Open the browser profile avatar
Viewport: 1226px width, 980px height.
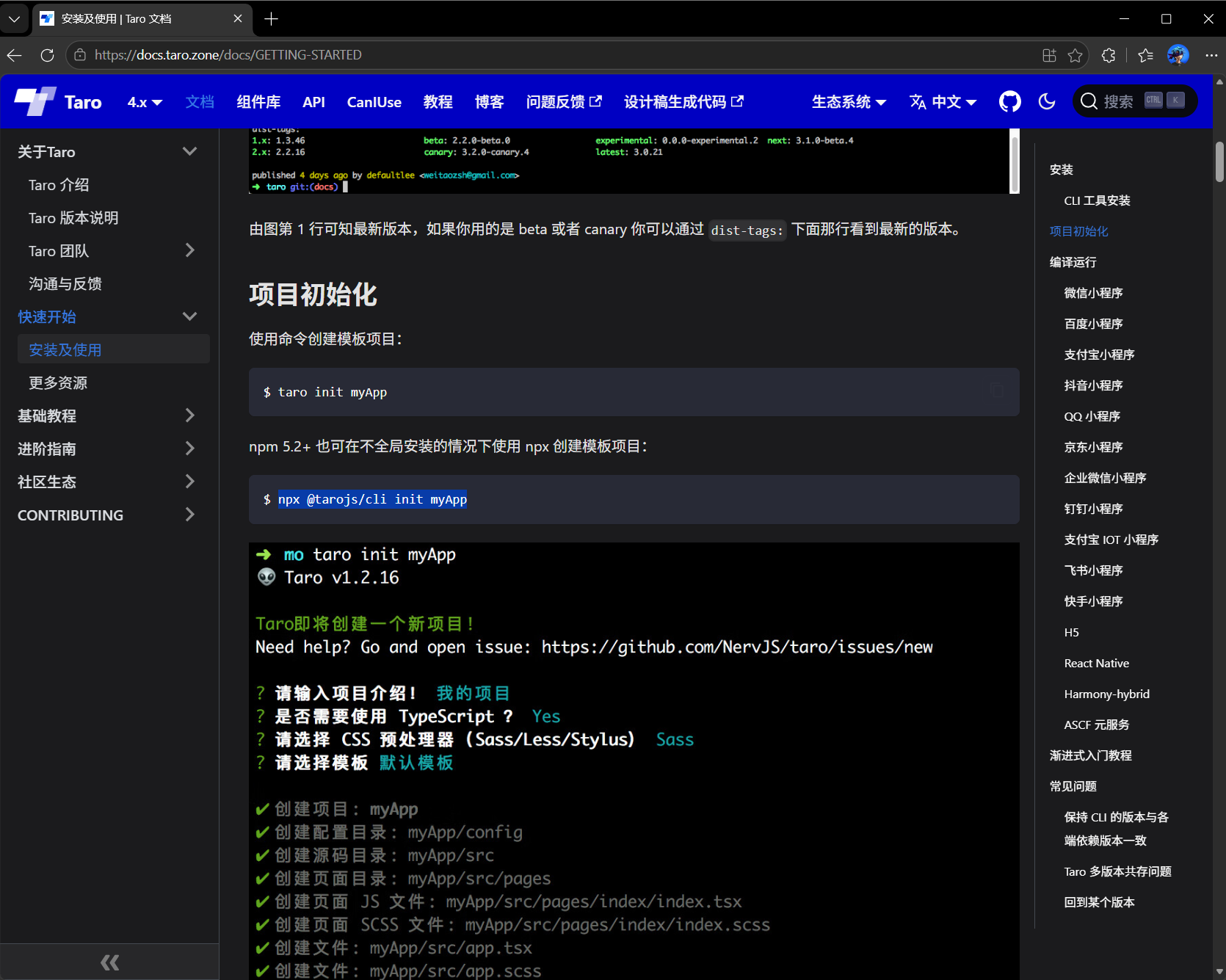(x=1178, y=55)
